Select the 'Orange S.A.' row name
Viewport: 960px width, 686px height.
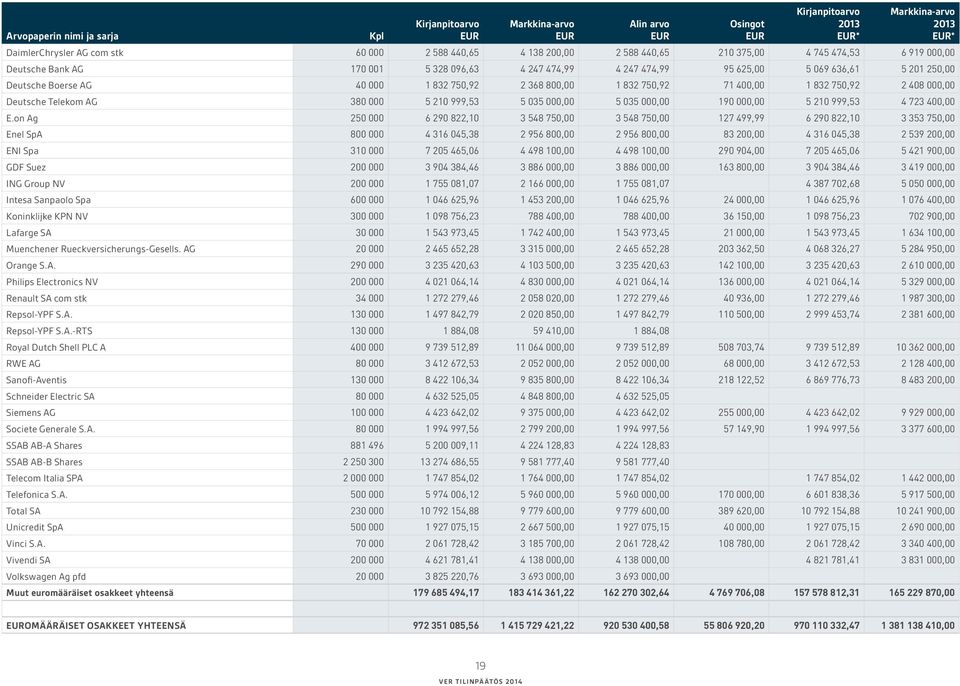[31, 266]
